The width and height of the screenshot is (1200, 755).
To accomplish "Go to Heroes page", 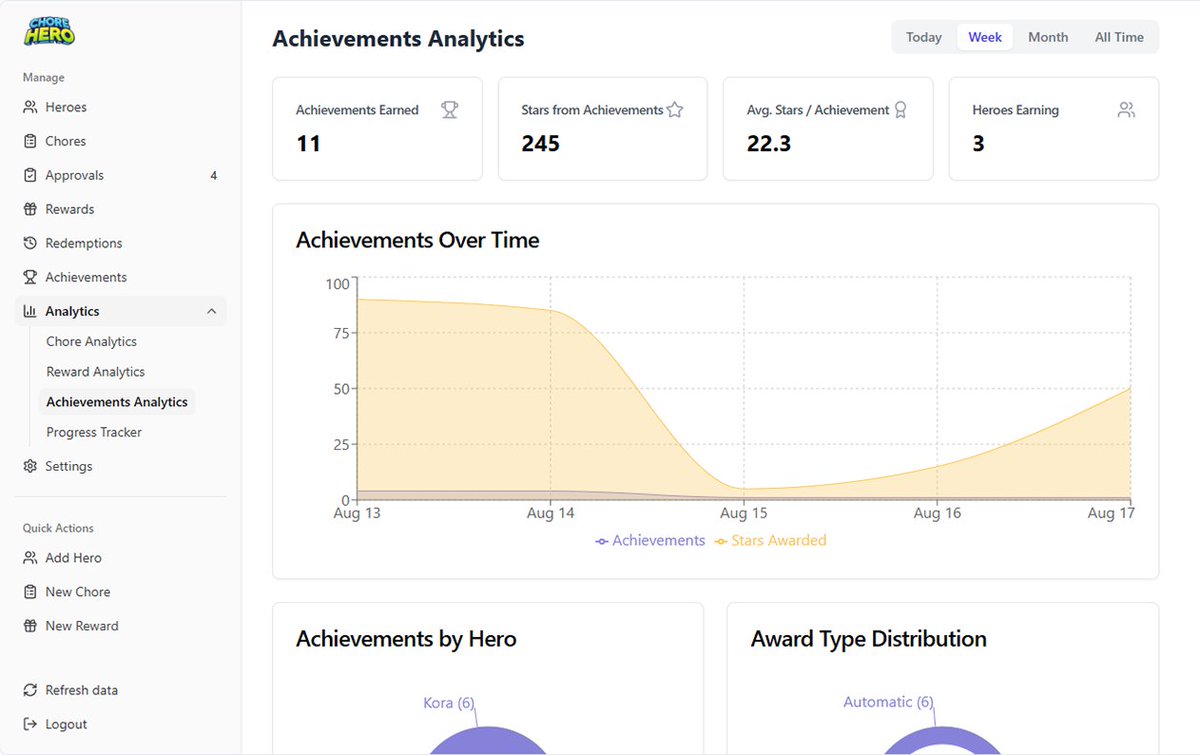I will tap(120, 107).
